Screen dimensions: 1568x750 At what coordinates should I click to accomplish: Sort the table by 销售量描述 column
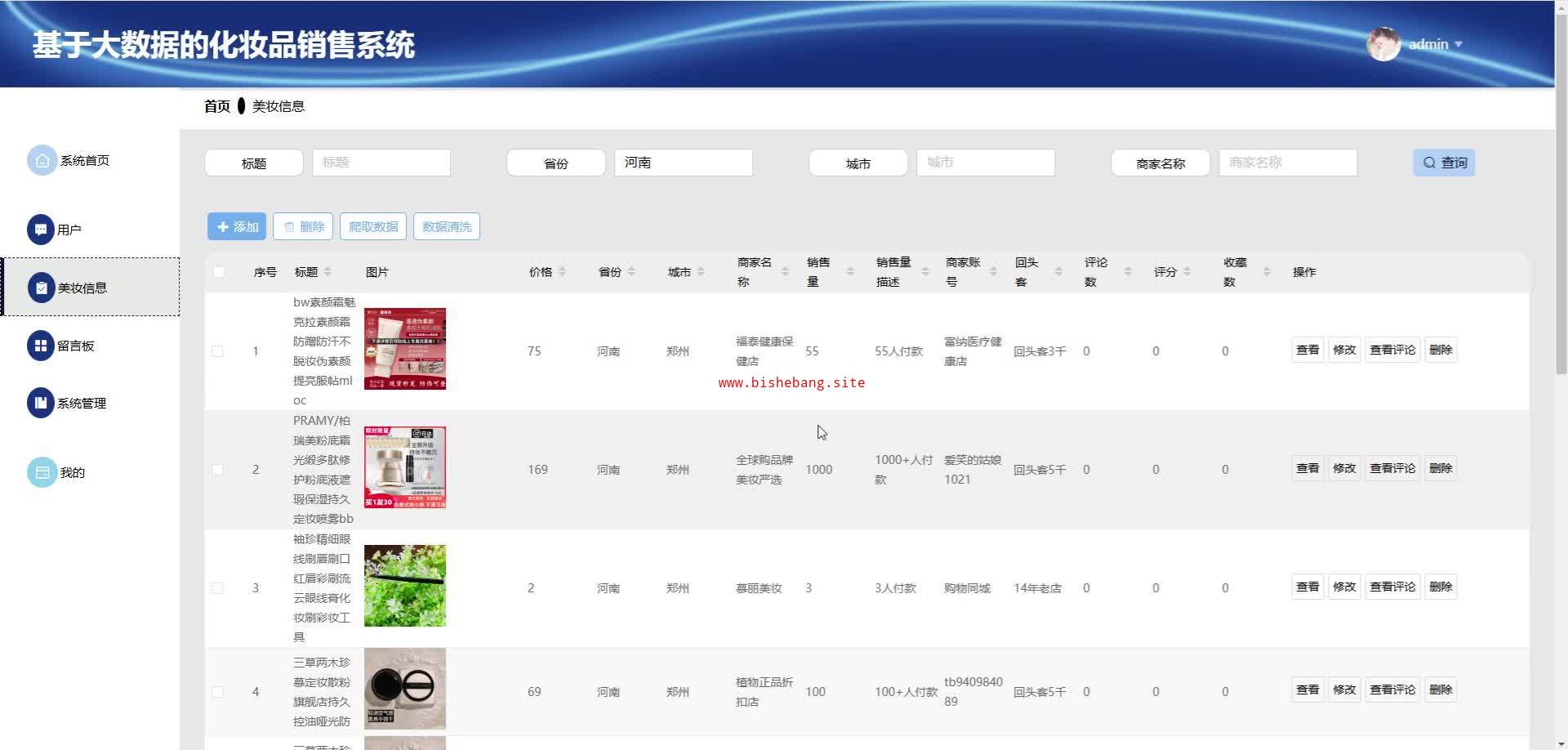[925, 272]
